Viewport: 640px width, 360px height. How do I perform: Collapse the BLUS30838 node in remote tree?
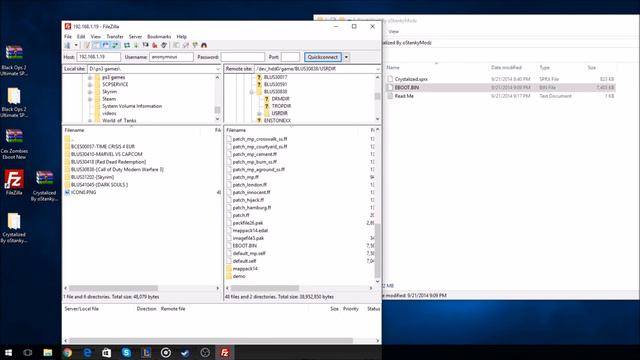coord(251,92)
